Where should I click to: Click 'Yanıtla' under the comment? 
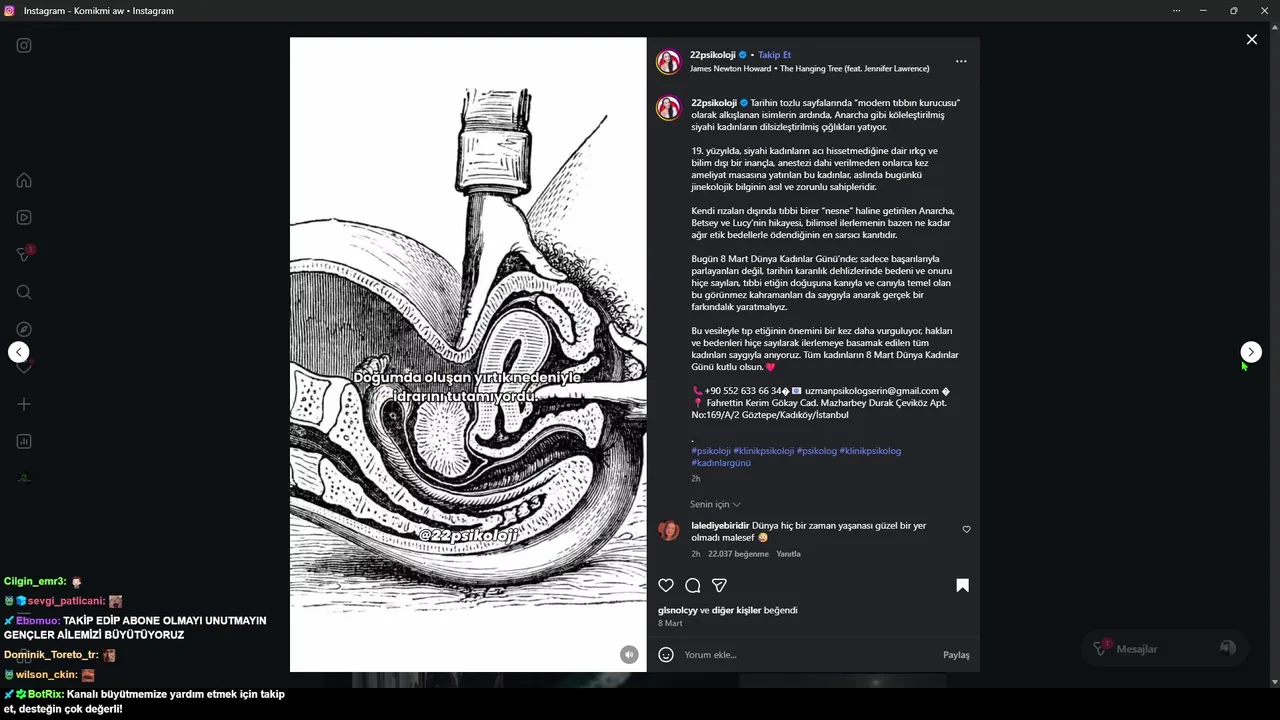tap(788, 554)
